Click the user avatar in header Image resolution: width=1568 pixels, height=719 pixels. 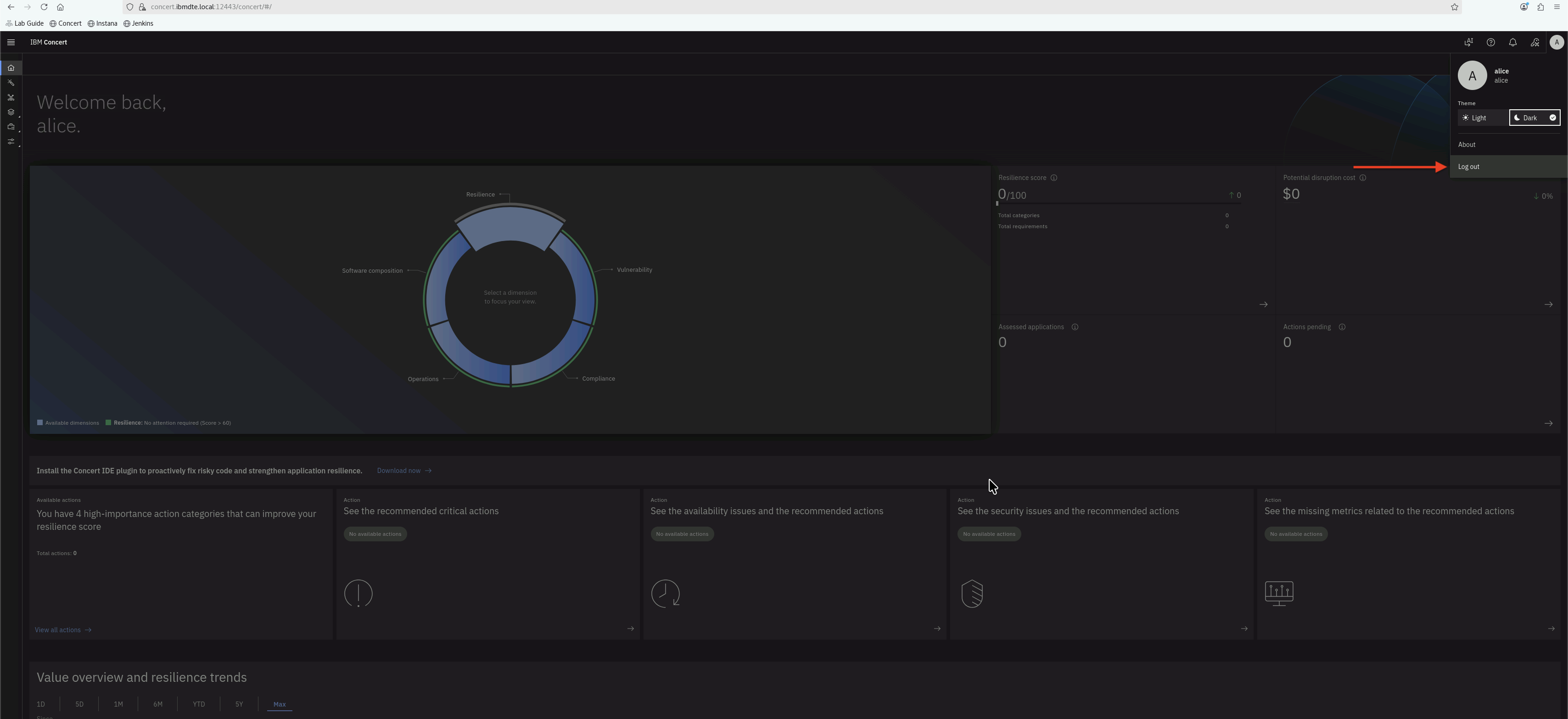point(1557,42)
